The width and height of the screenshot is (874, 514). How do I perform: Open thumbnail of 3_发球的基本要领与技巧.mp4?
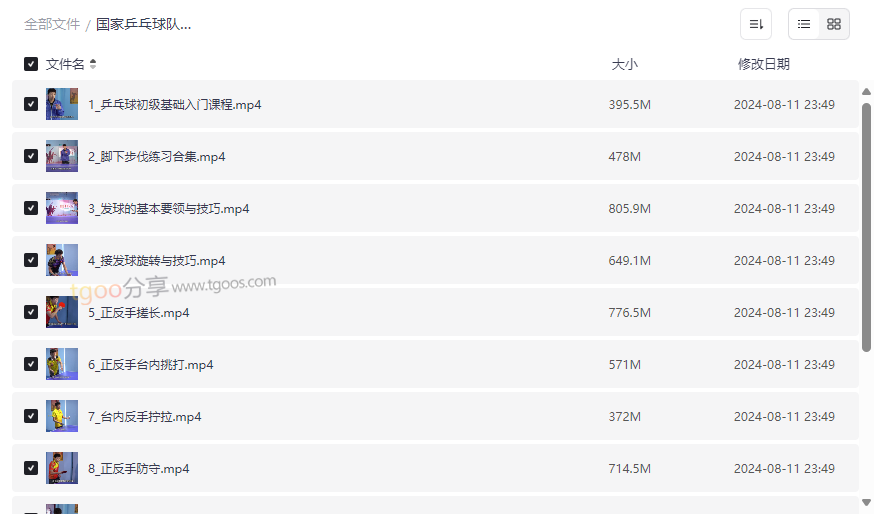click(62, 208)
